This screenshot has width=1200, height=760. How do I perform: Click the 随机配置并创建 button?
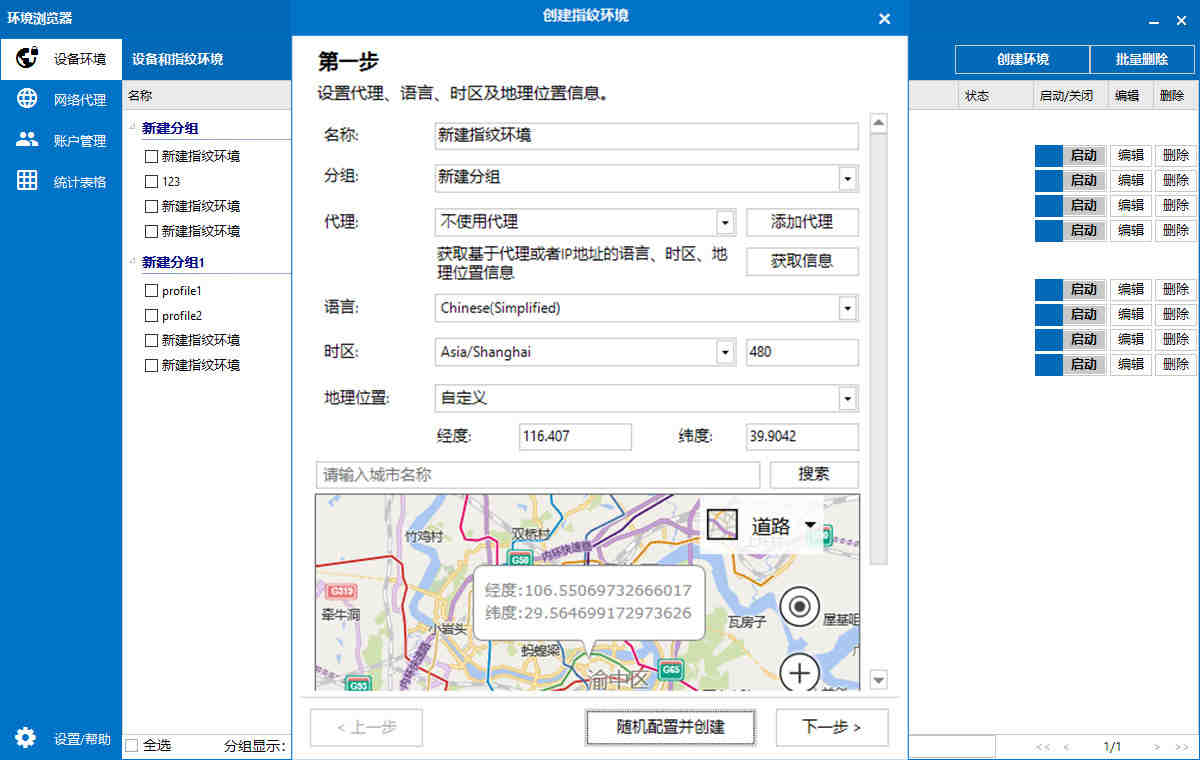[x=669, y=727]
